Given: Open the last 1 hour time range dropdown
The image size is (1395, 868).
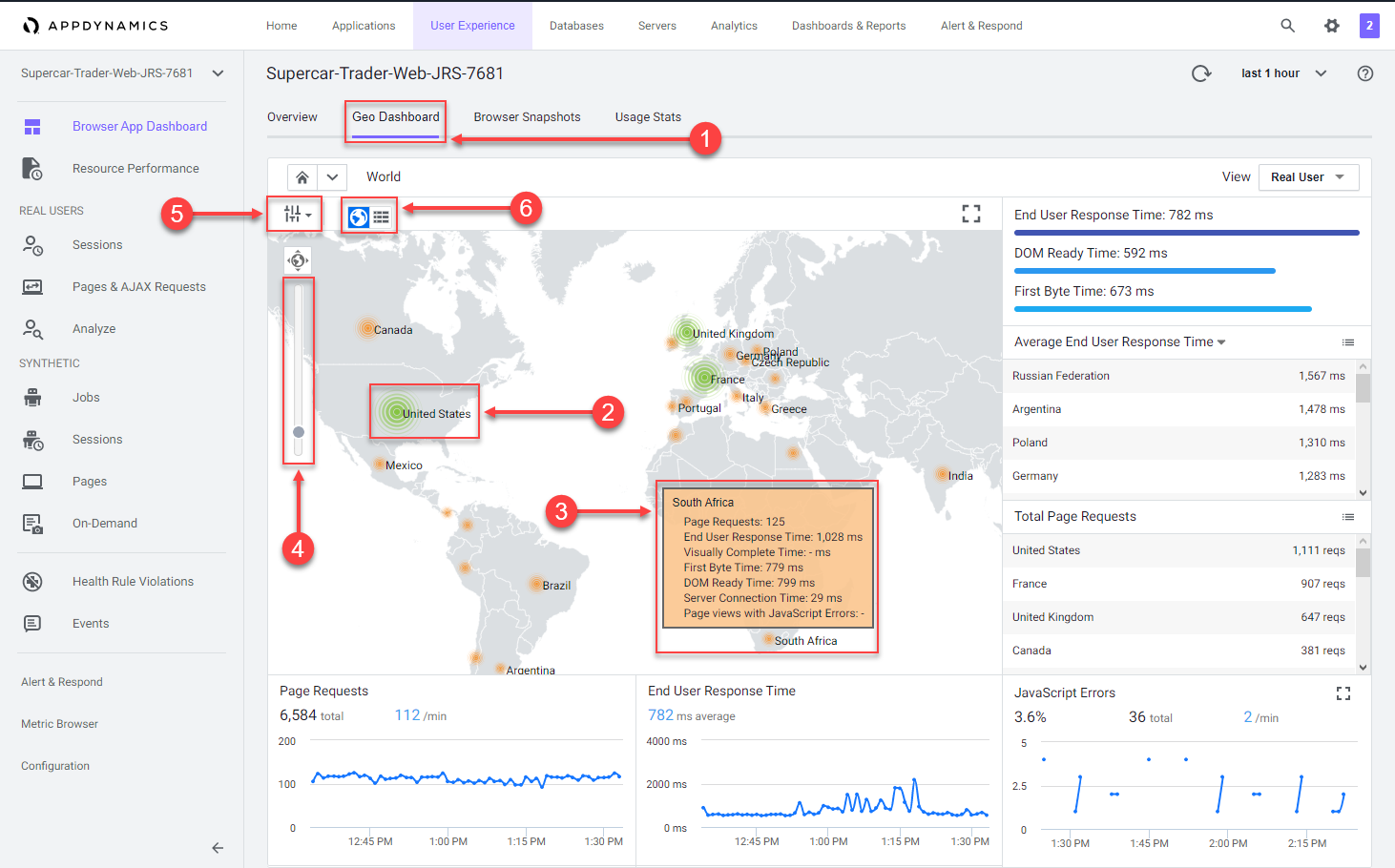Looking at the screenshot, I should pyautogui.click(x=1283, y=73).
